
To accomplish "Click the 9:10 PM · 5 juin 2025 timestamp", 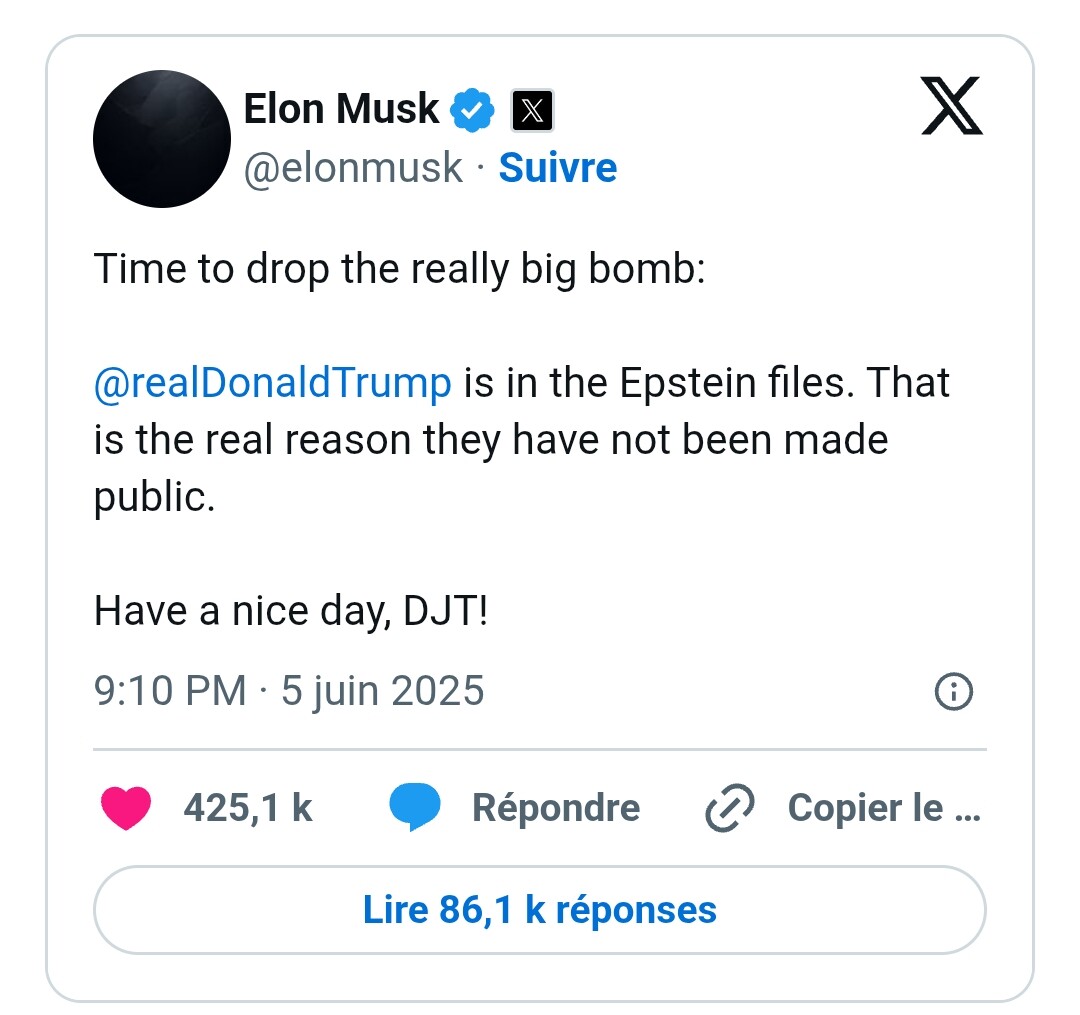I will 289,691.
